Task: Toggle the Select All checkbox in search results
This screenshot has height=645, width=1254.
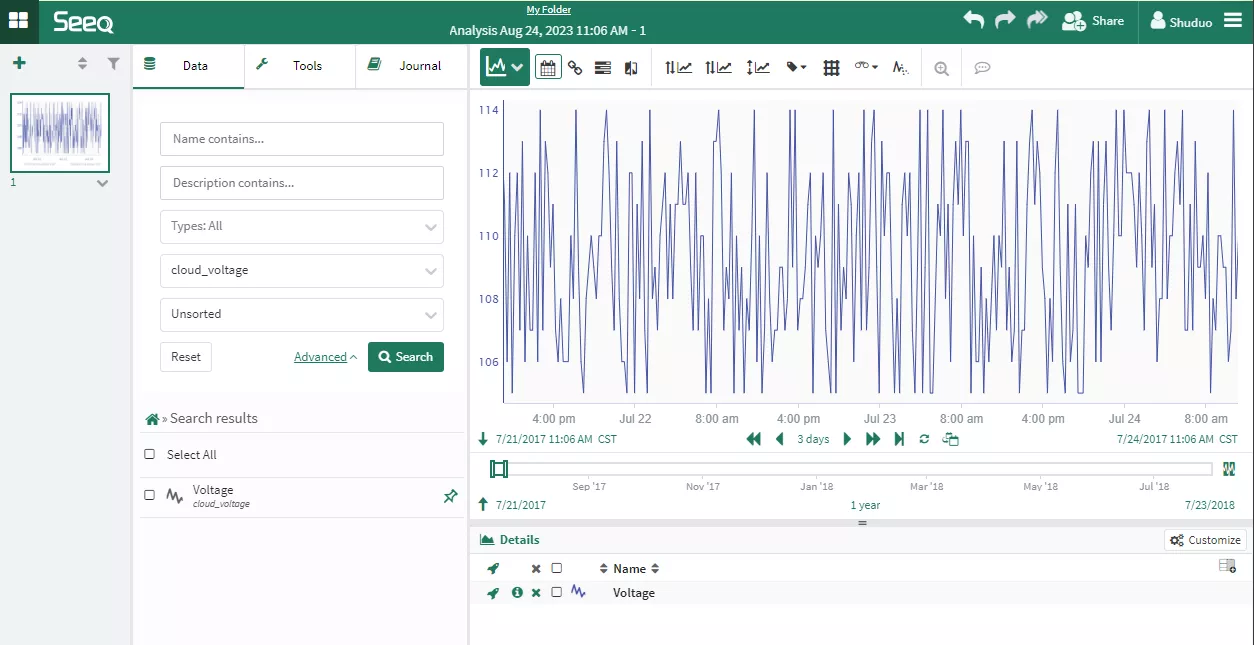Action: pyautogui.click(x=150, y=454)
